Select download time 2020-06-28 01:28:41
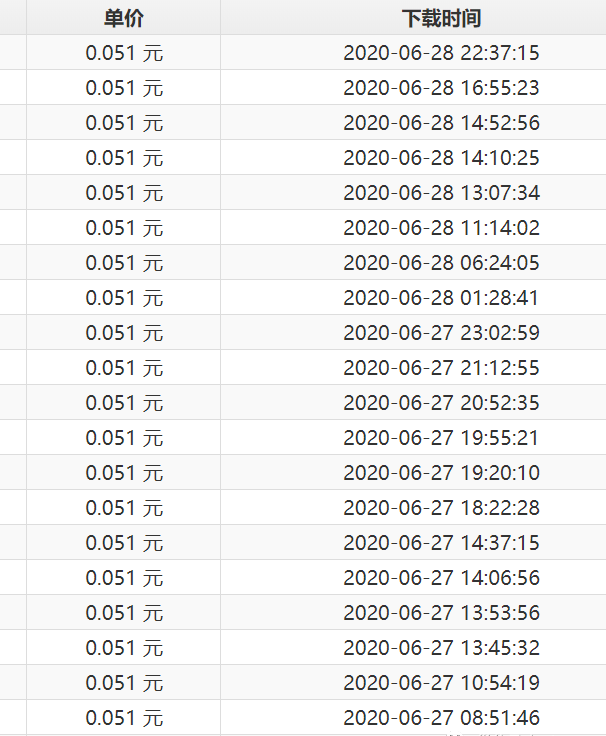The image size is (606, 736). (x=441, y=298)
